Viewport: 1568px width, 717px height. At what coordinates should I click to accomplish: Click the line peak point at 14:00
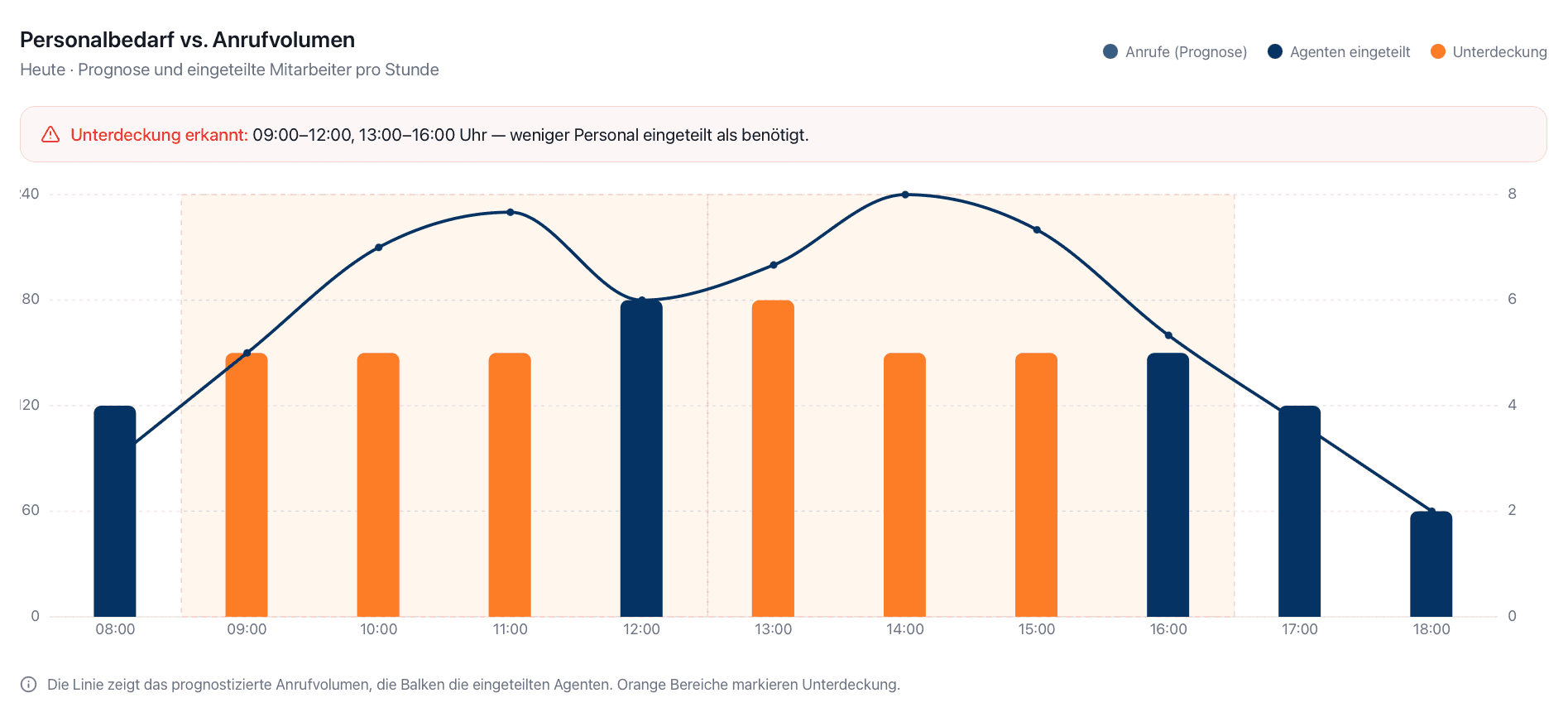[905, 195]
